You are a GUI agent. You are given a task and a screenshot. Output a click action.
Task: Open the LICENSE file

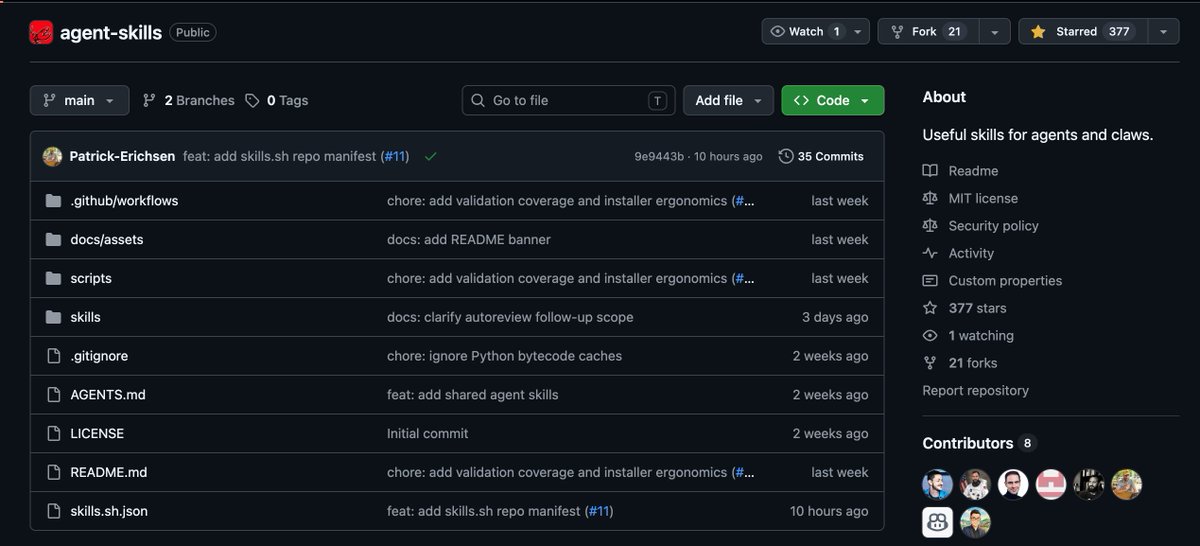click(x=97, y=434)
